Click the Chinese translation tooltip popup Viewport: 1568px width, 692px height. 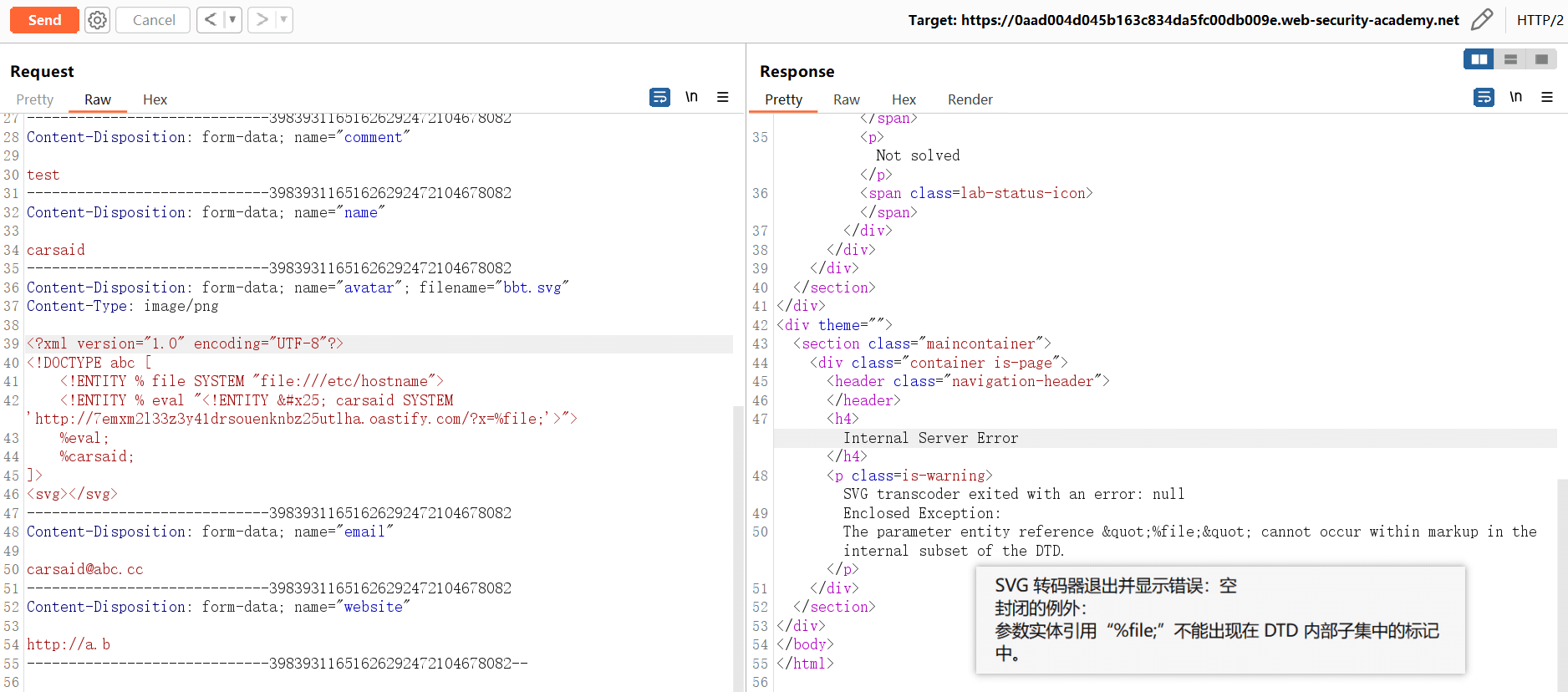[1220, 619]
